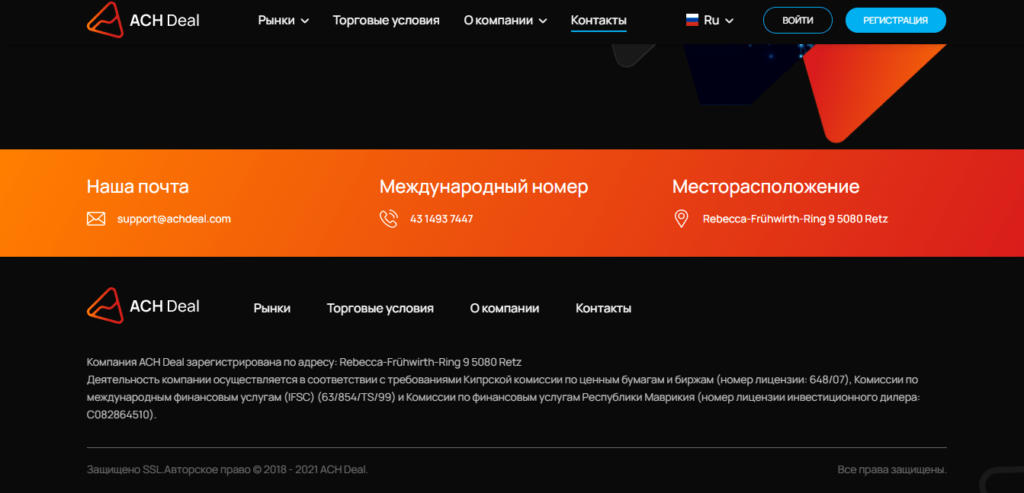Click the location pin icon
This screenshot has height=493, width=1024.
681,219
